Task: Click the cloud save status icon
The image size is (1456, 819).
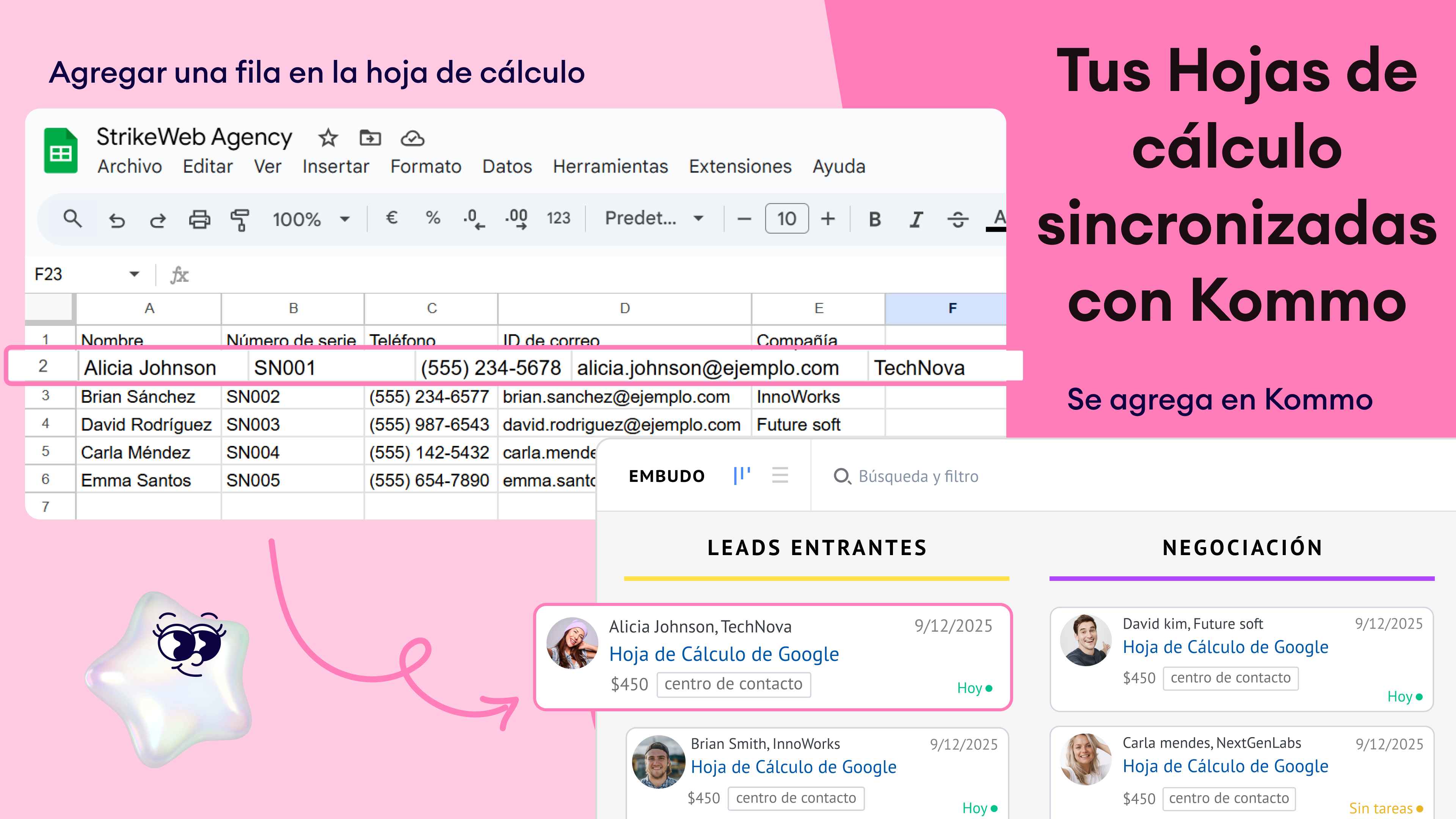Action: (x=413, y=138)
